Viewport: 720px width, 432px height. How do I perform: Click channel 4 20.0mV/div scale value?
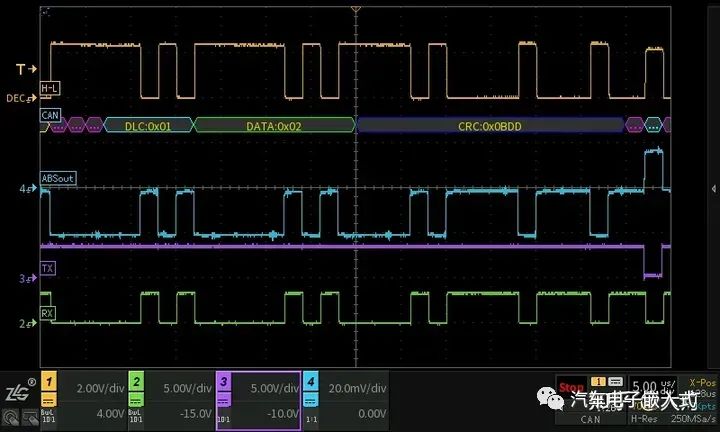(x=357, y=388)
